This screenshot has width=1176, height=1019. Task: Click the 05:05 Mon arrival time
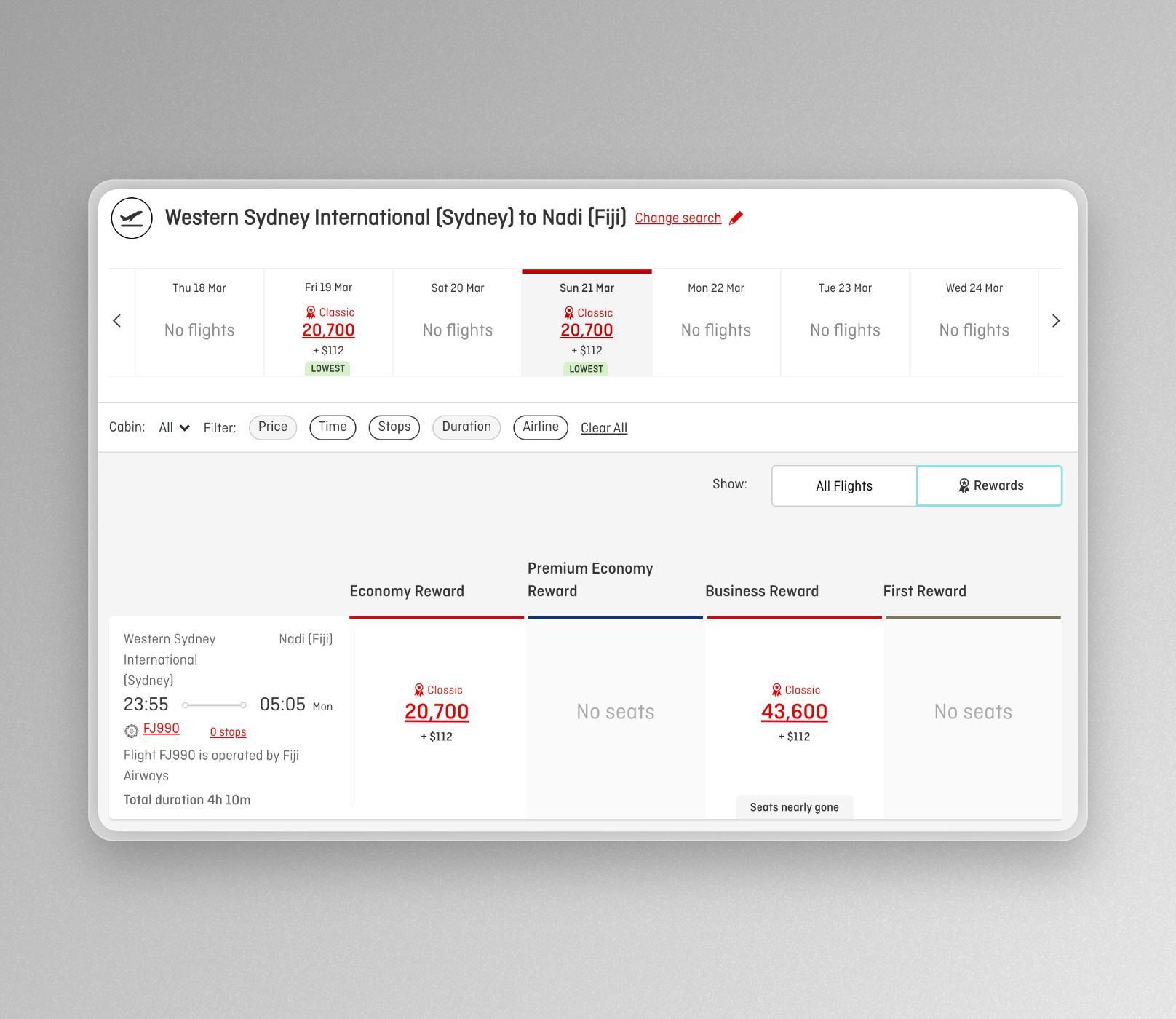[296, 705]
